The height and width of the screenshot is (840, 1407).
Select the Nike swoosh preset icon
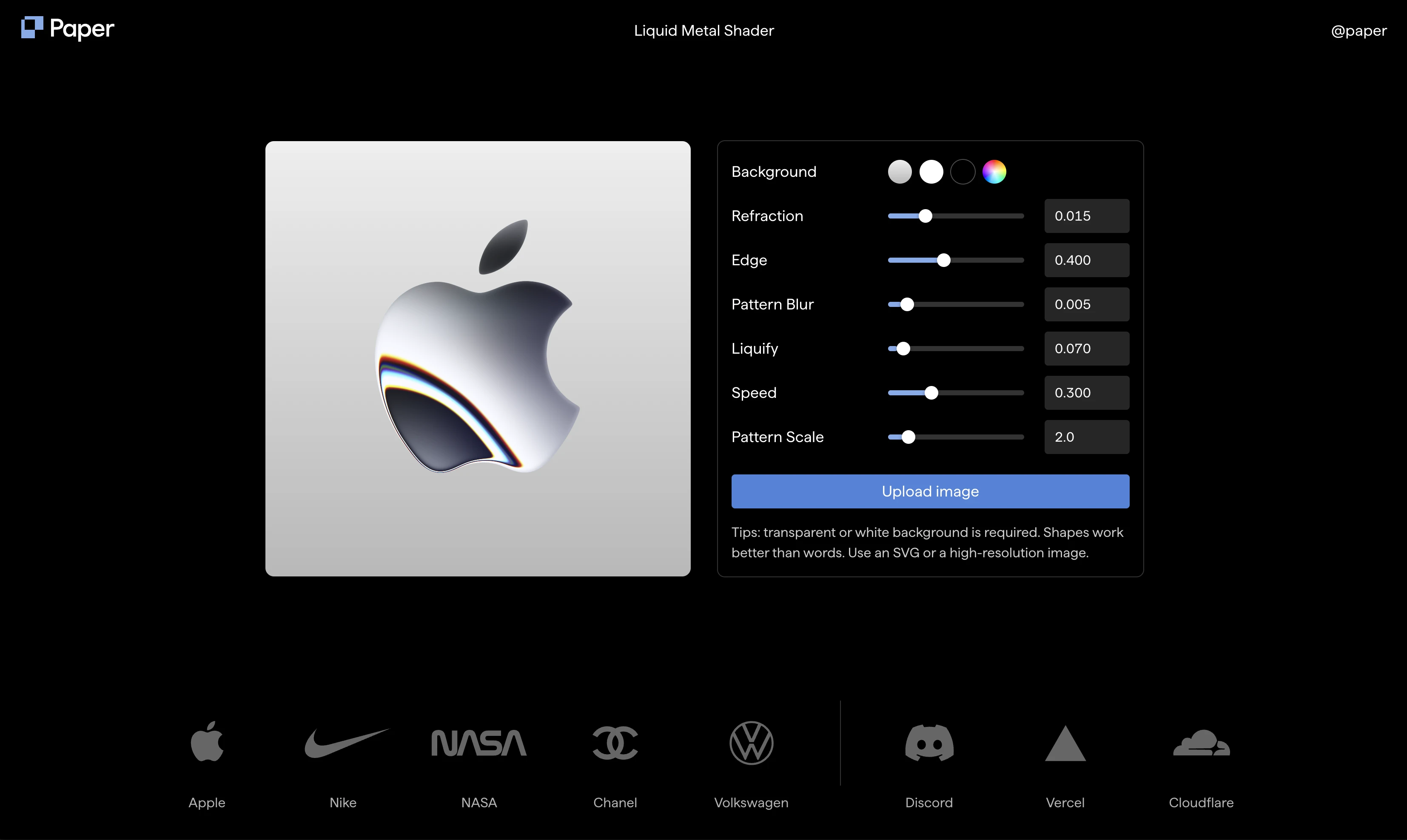point(347,743)
